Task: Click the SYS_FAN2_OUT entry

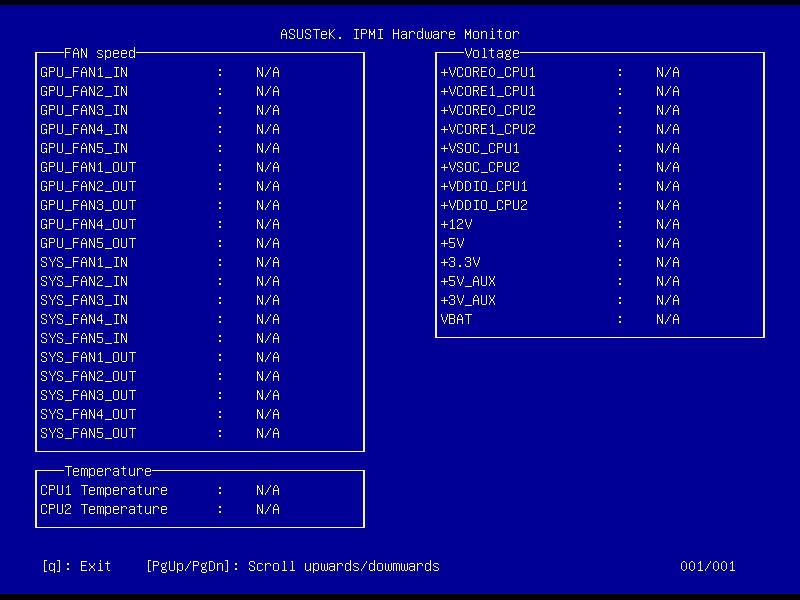Action: coord(88,376)
